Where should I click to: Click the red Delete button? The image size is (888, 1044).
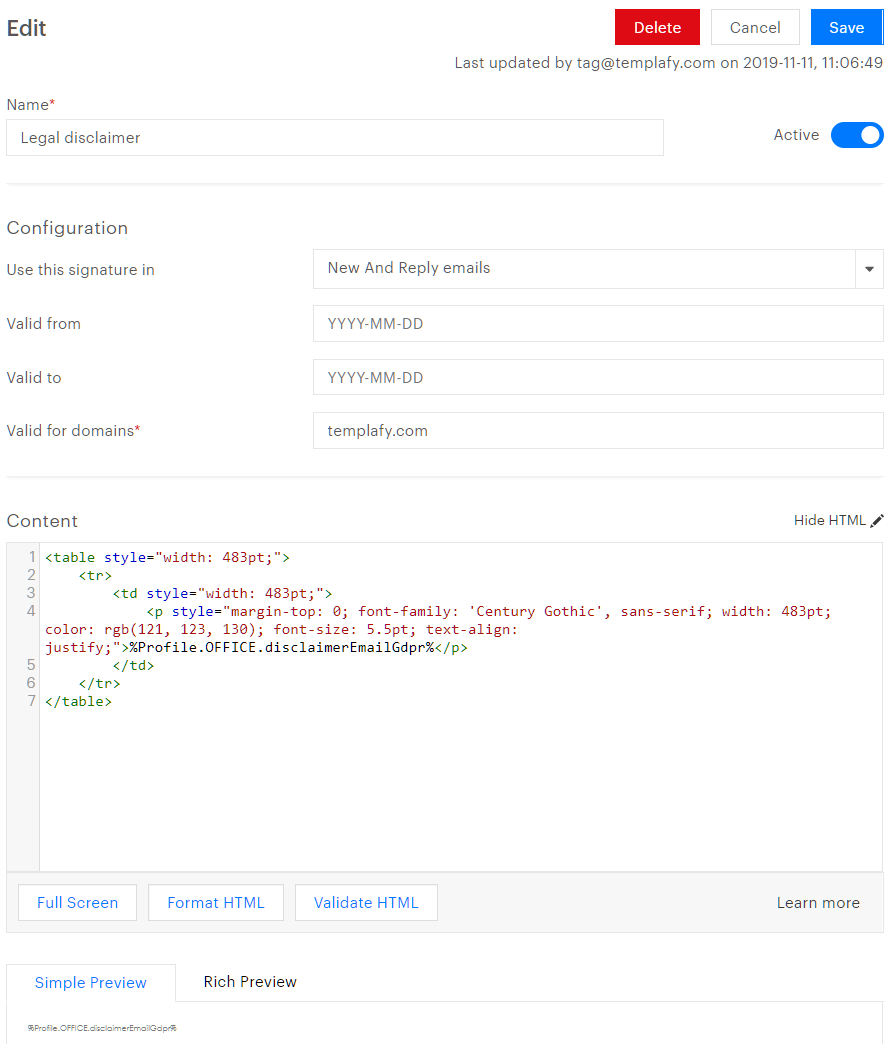657,27
